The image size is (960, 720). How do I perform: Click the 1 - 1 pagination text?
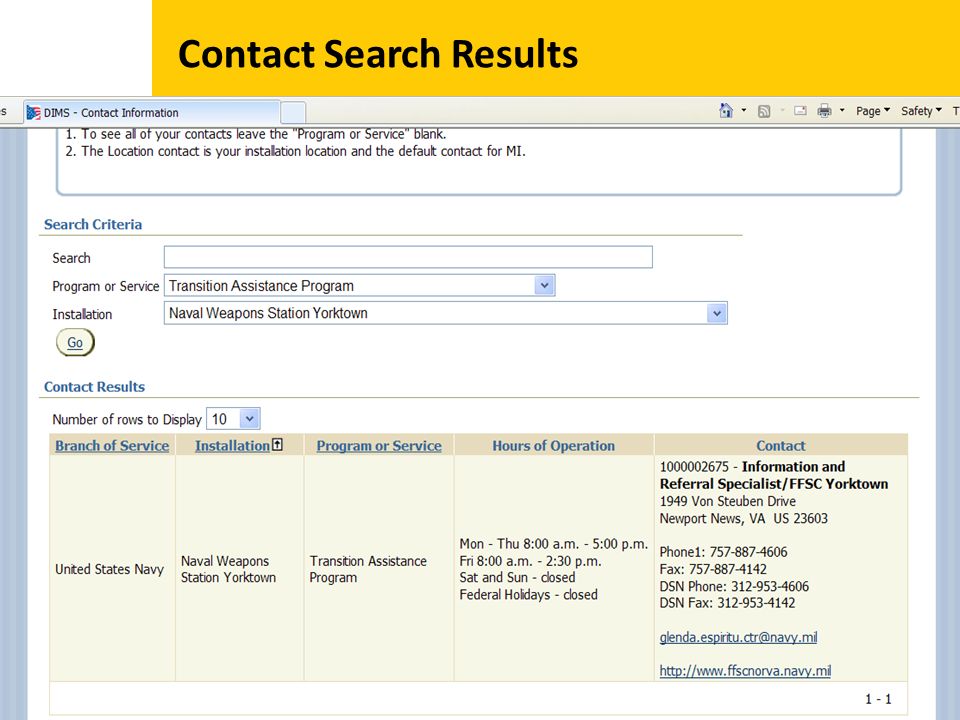point(878,699)
